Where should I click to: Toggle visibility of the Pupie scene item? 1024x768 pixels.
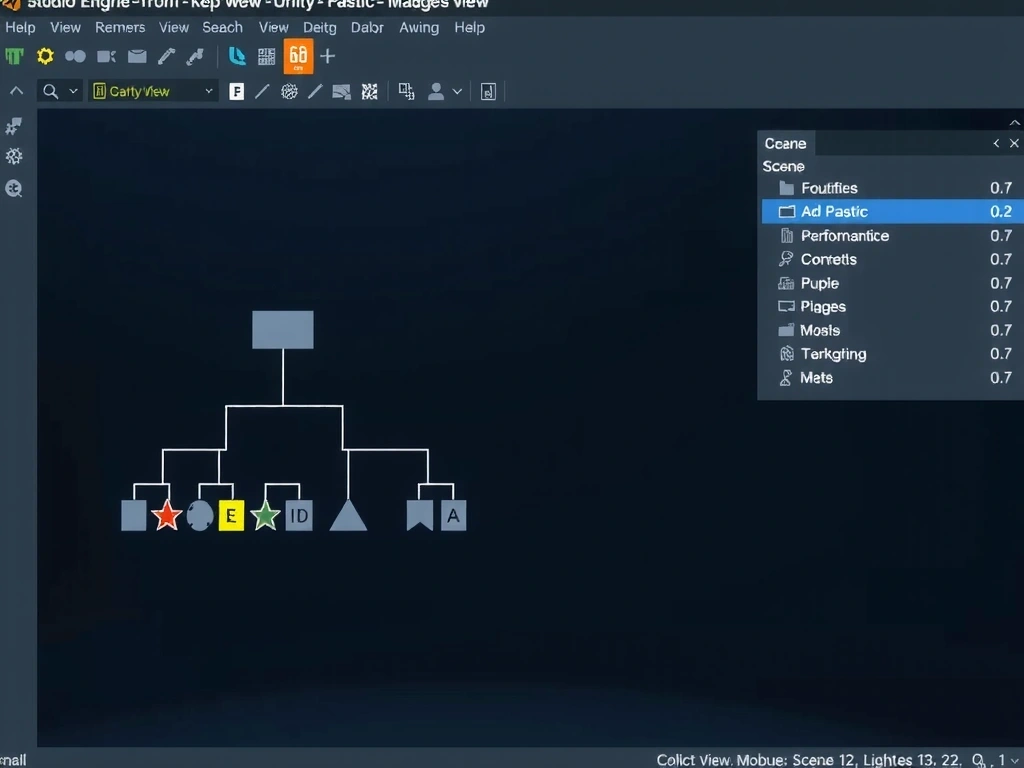click(x=787, y=283)
